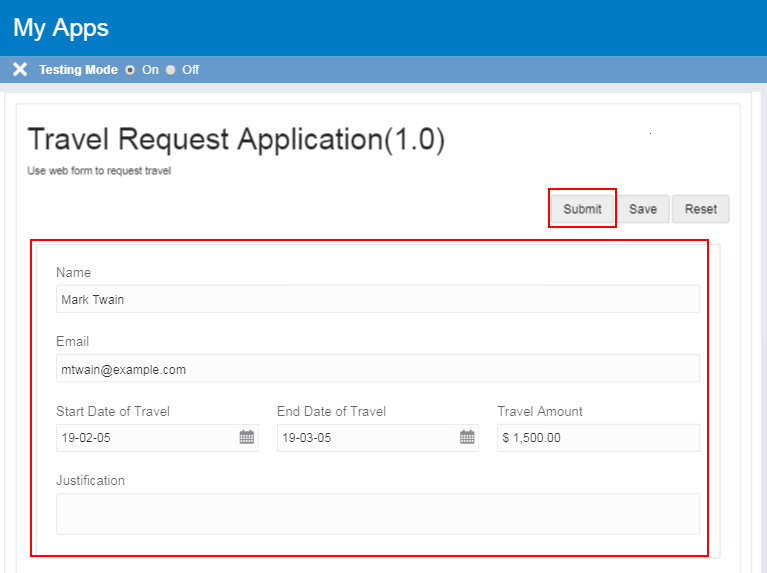Open the End Date of Travel calendar icon
767x573 pixels.
467,438
